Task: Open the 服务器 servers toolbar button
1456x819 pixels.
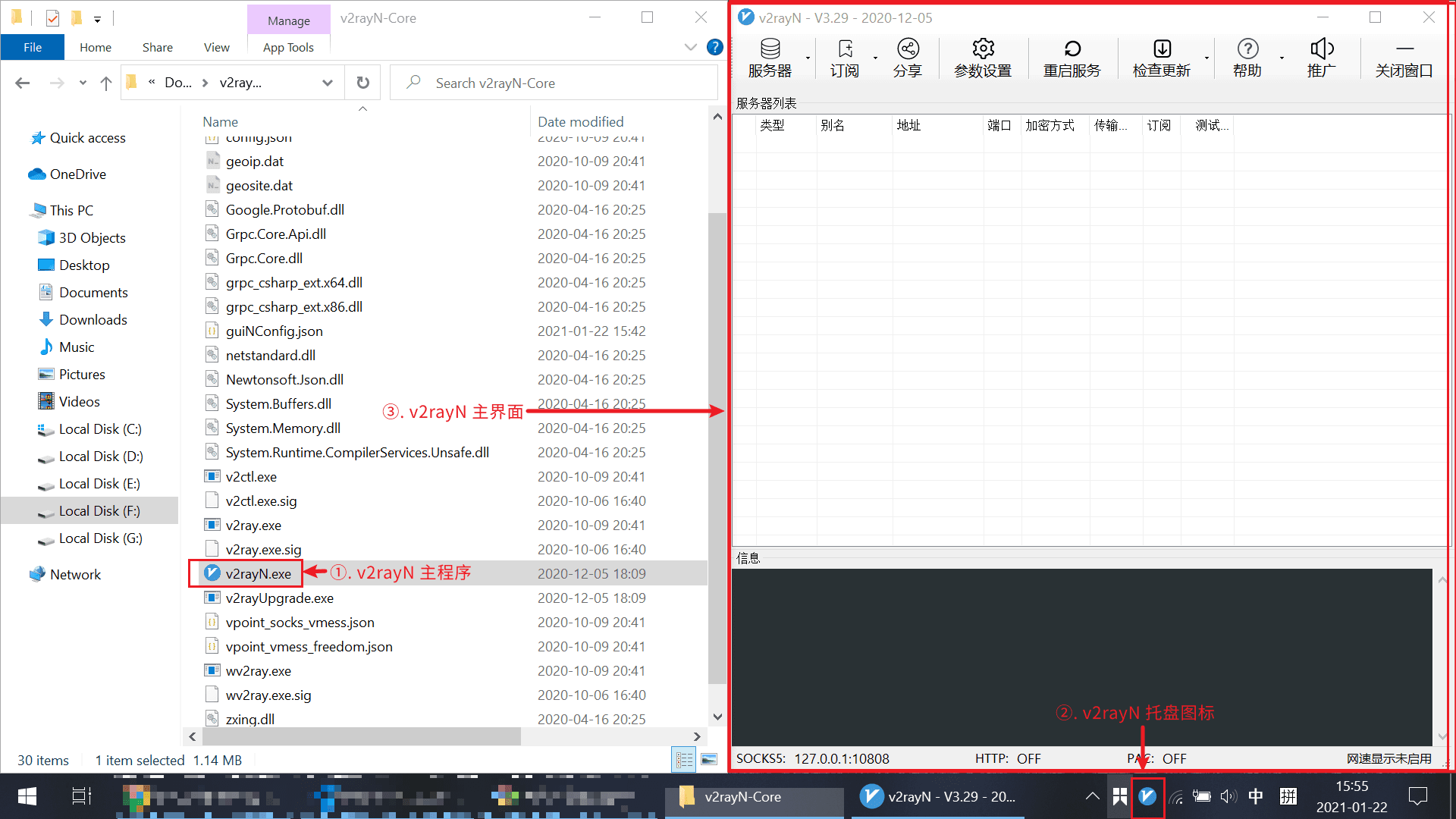Action: click(x=770, y=58)
